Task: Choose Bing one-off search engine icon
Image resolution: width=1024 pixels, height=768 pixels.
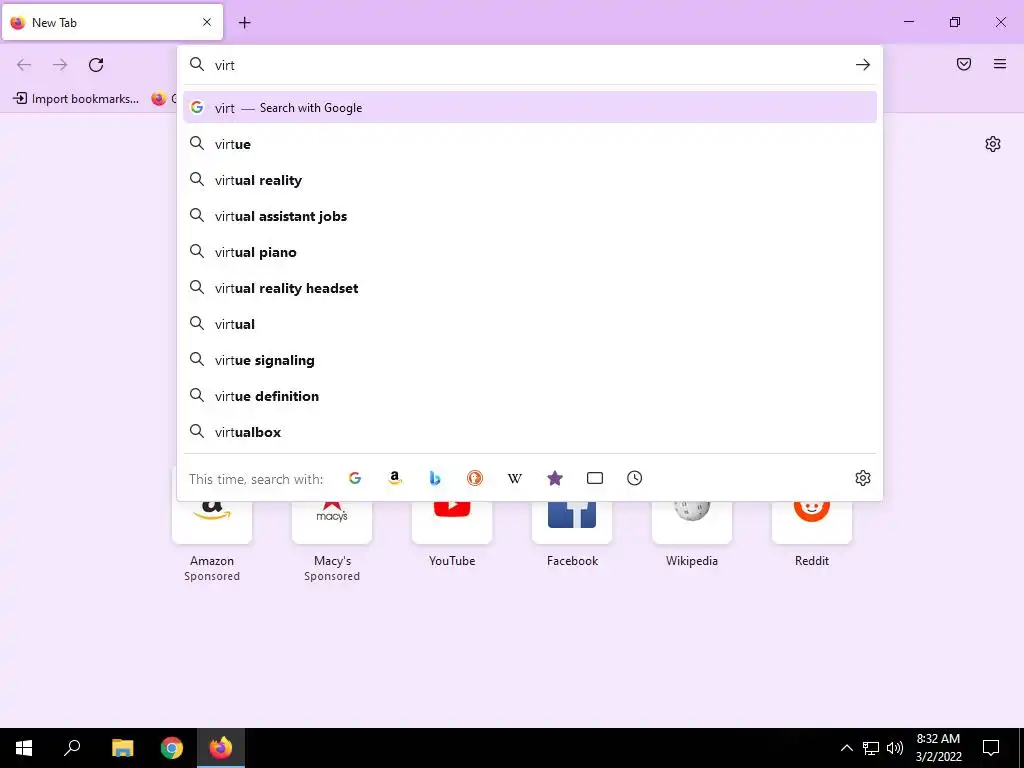Action: (435, 478)
